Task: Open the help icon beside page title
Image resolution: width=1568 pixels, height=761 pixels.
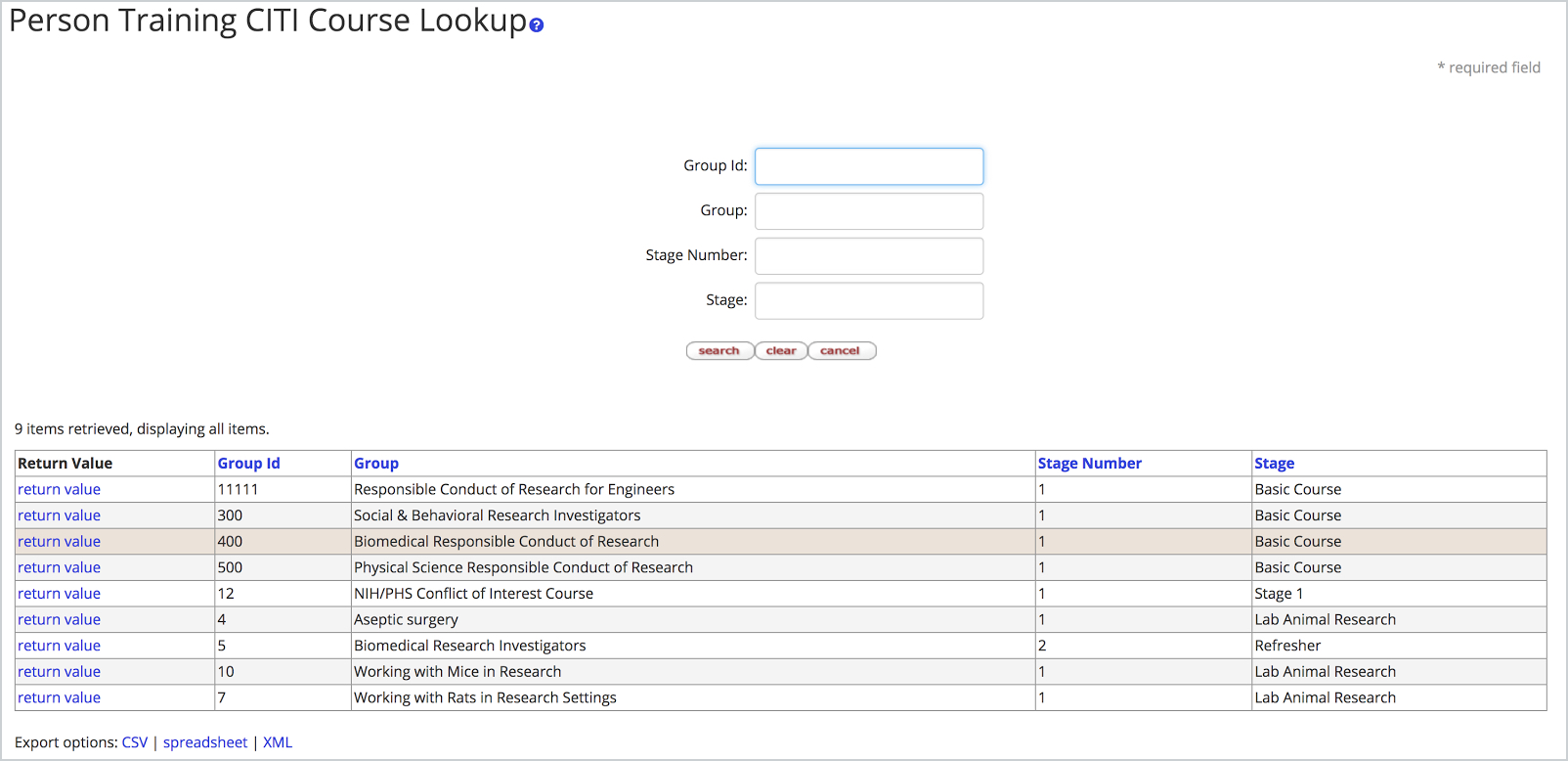Action: click(536, 25)
